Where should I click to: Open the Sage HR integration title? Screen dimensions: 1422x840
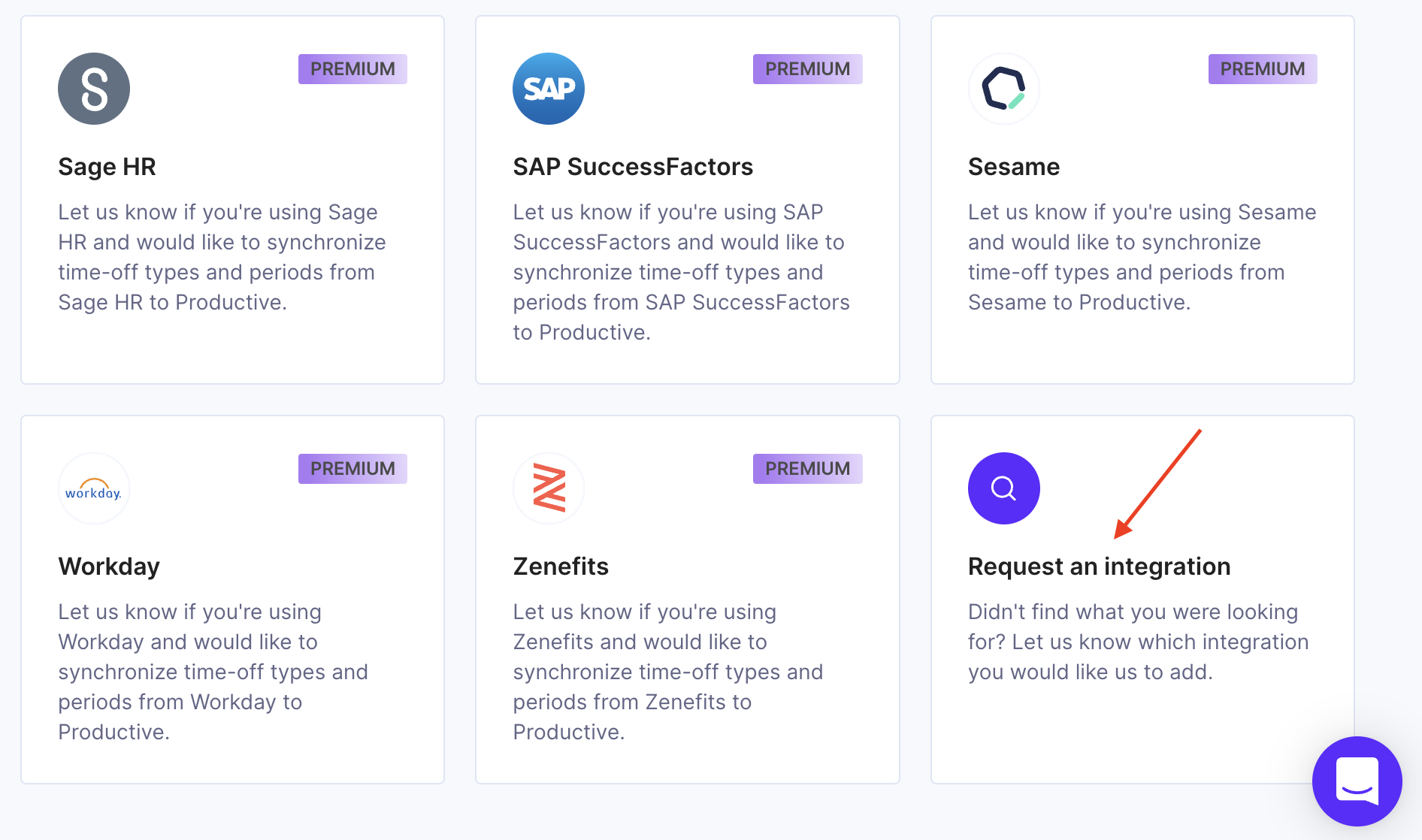pyautogui.click(x=107, y=167)
